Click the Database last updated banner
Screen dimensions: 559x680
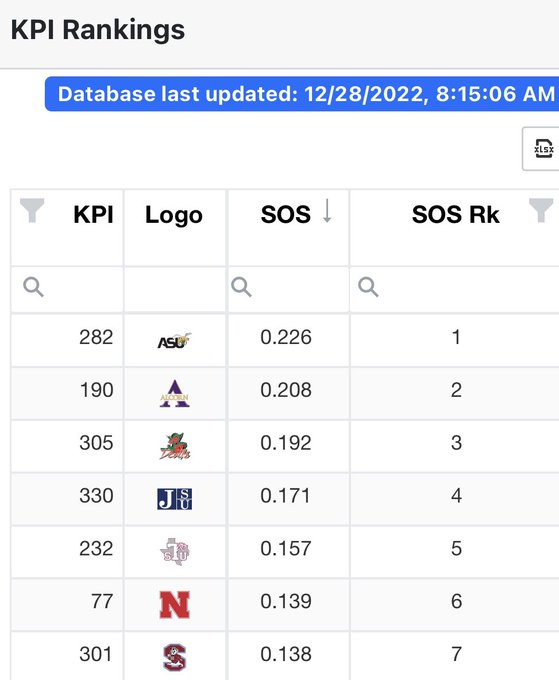(302, 94)
